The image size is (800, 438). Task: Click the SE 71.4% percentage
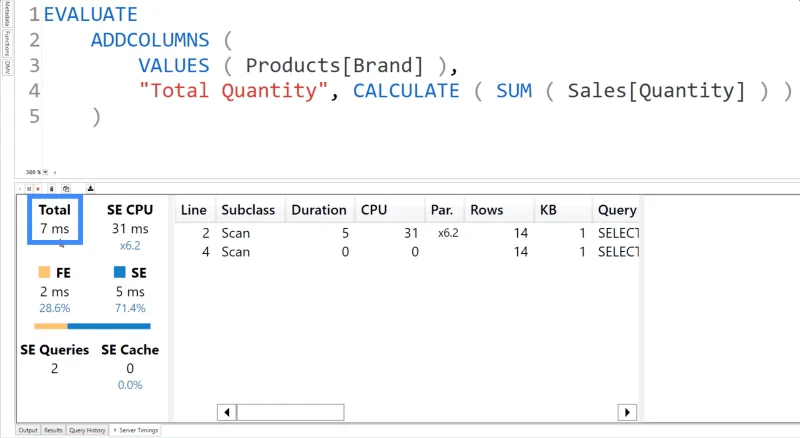[130, 308]
